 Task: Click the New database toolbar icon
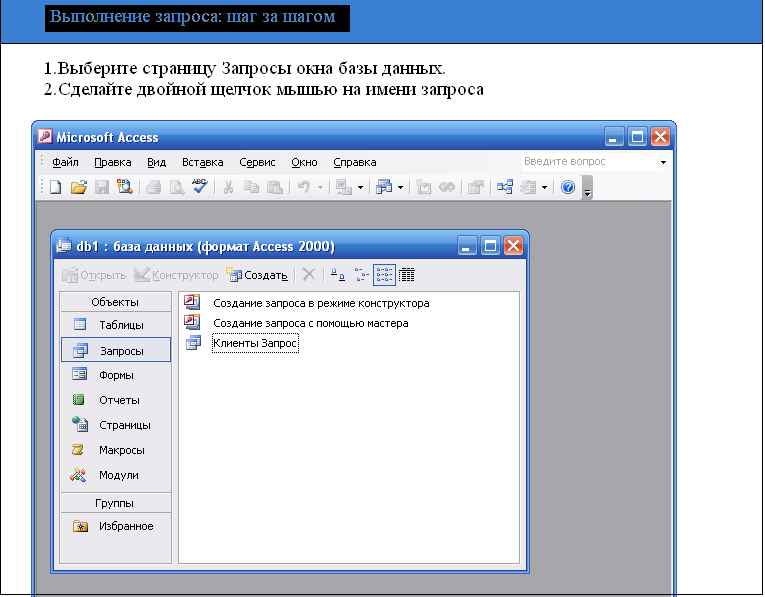(55, 187)
